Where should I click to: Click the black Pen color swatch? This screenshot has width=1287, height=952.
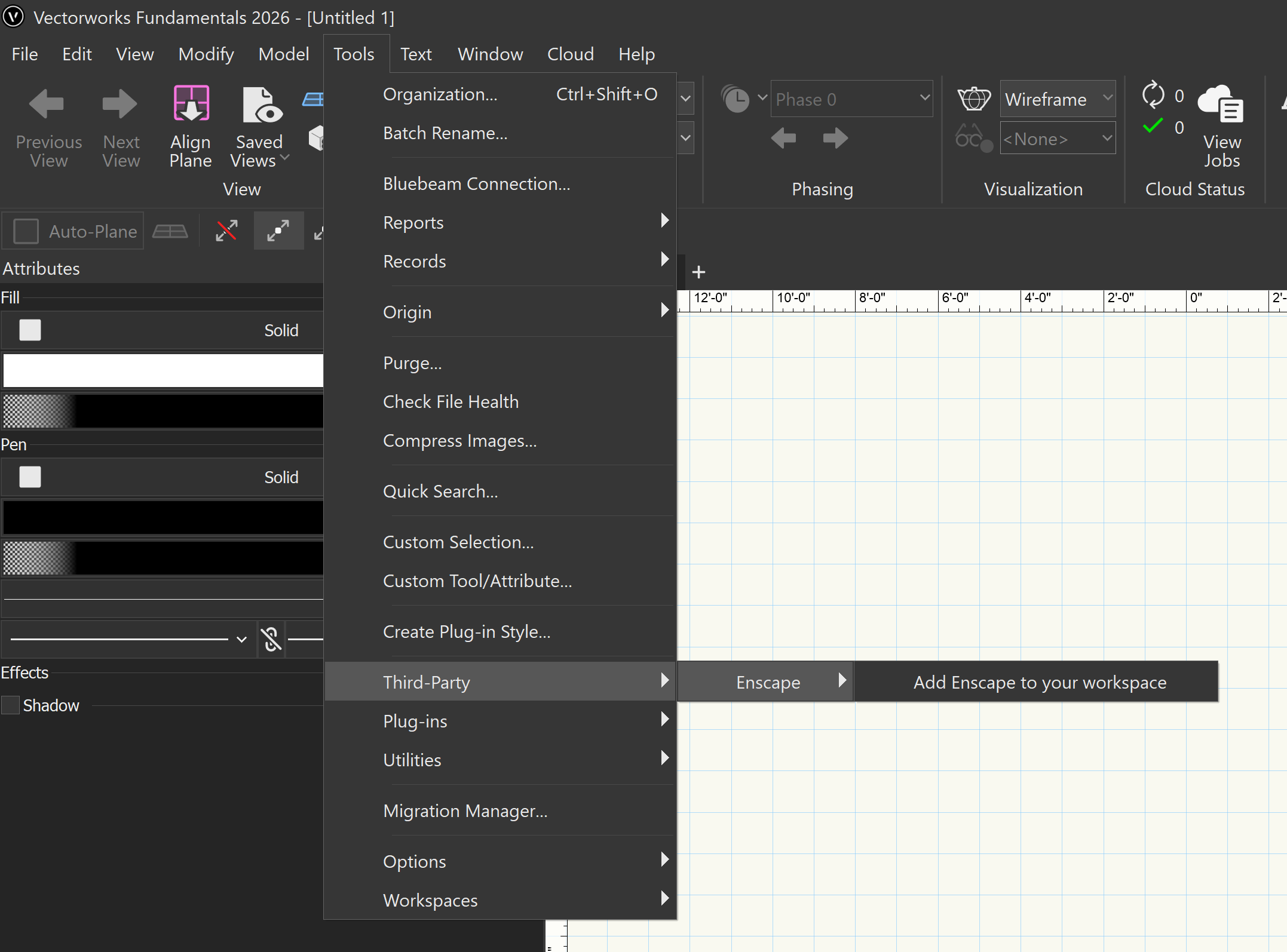tap(163, 517)
